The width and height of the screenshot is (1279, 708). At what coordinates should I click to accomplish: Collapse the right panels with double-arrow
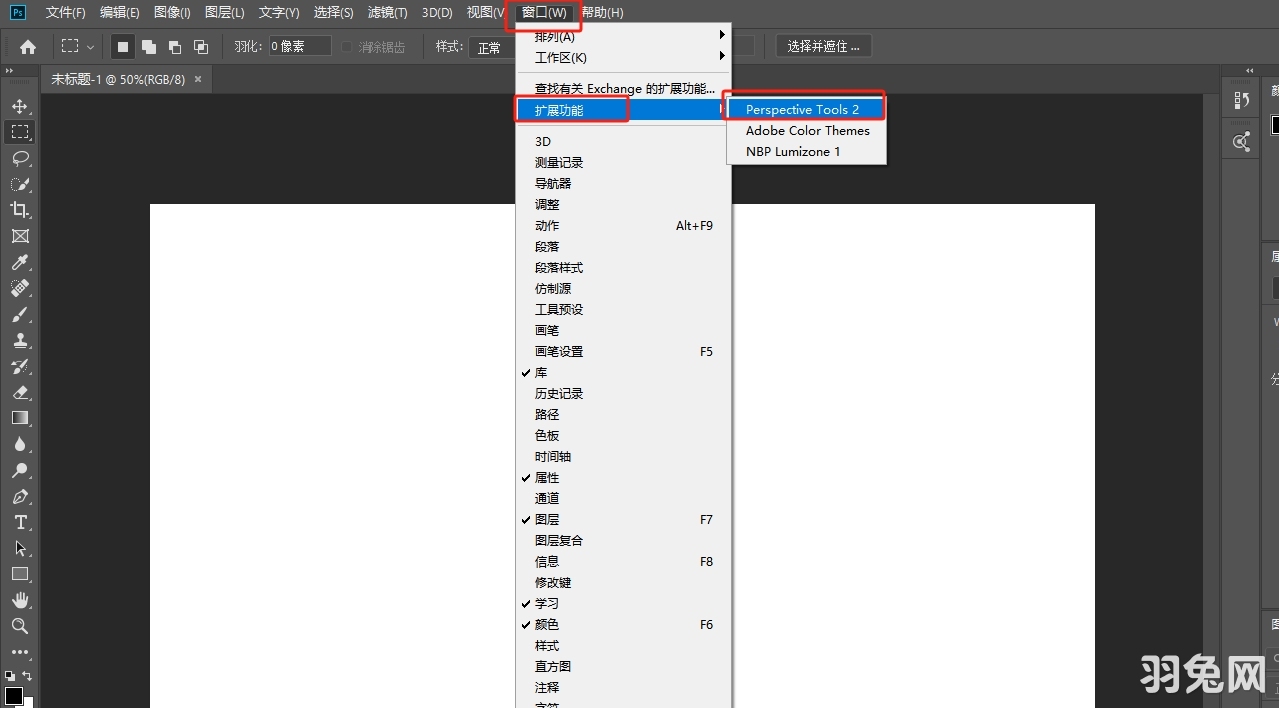1248,71
